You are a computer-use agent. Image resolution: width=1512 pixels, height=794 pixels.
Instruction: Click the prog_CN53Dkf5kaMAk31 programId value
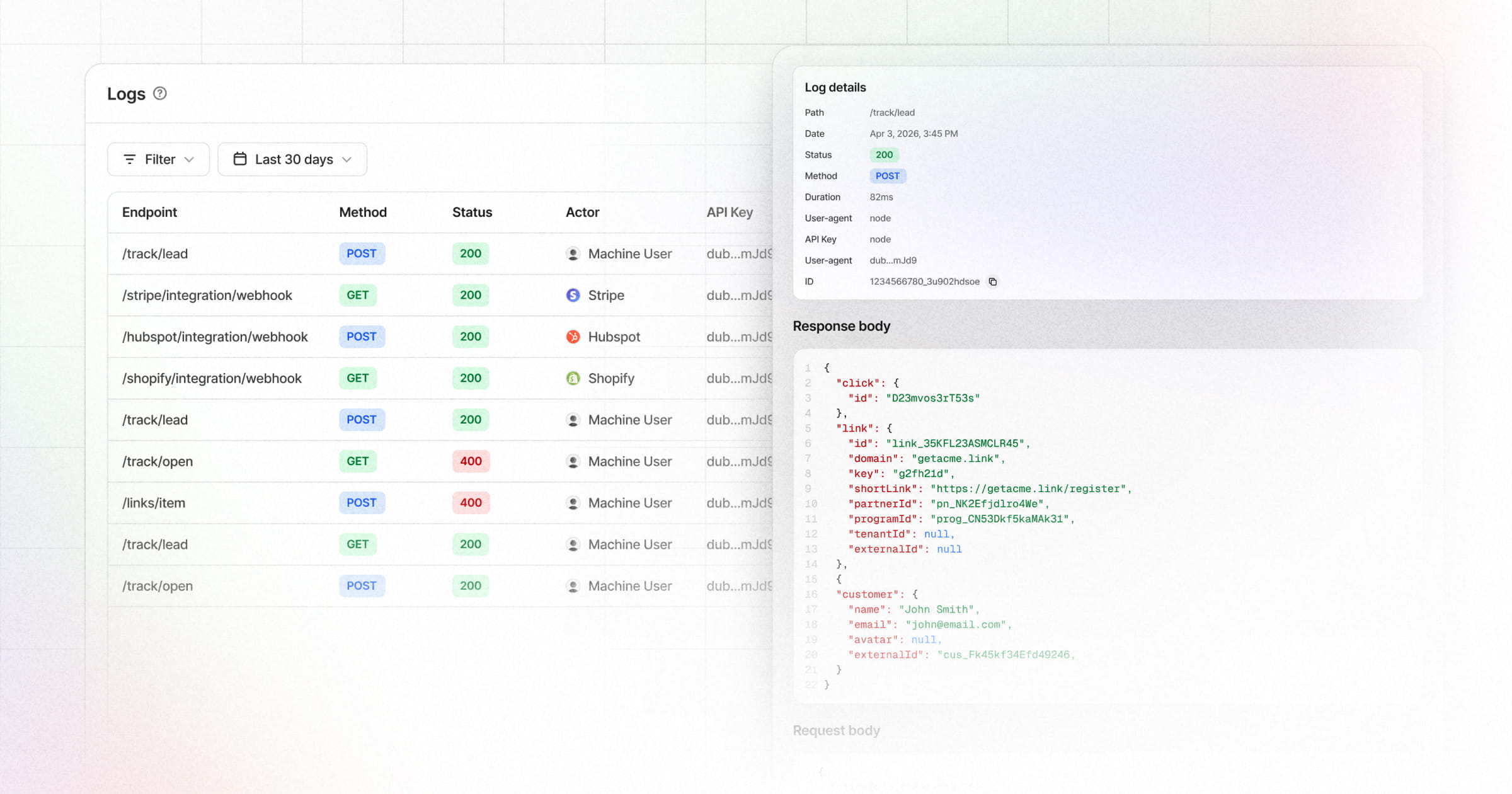click(999, 519)
